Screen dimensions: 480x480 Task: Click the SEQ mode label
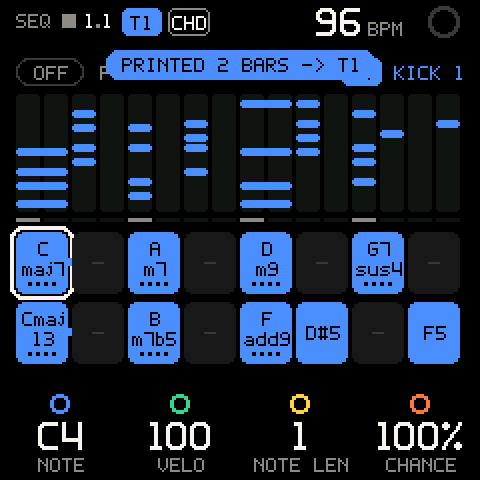click(x=33, y=22)
